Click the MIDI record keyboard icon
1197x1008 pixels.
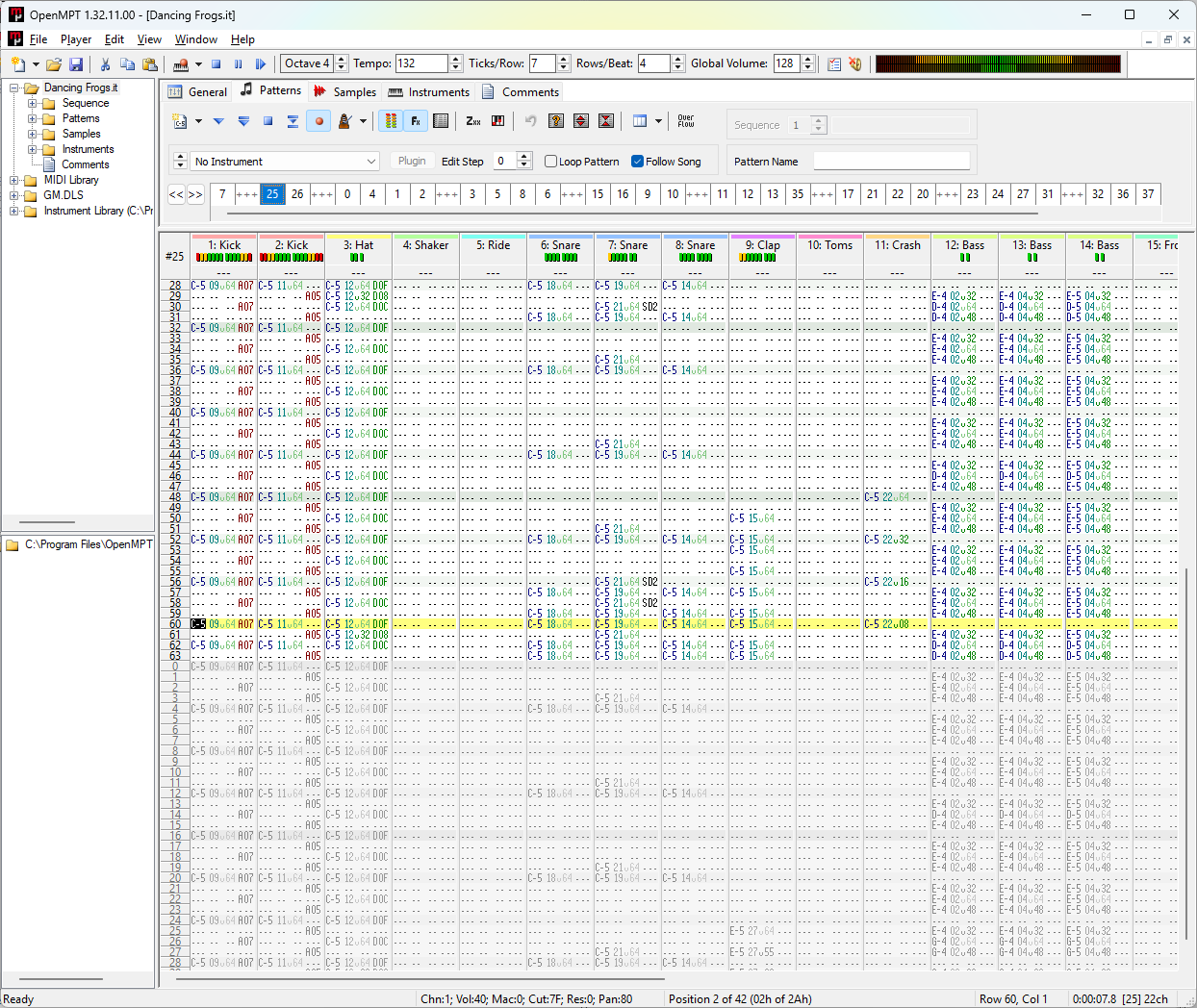(181, 64)
